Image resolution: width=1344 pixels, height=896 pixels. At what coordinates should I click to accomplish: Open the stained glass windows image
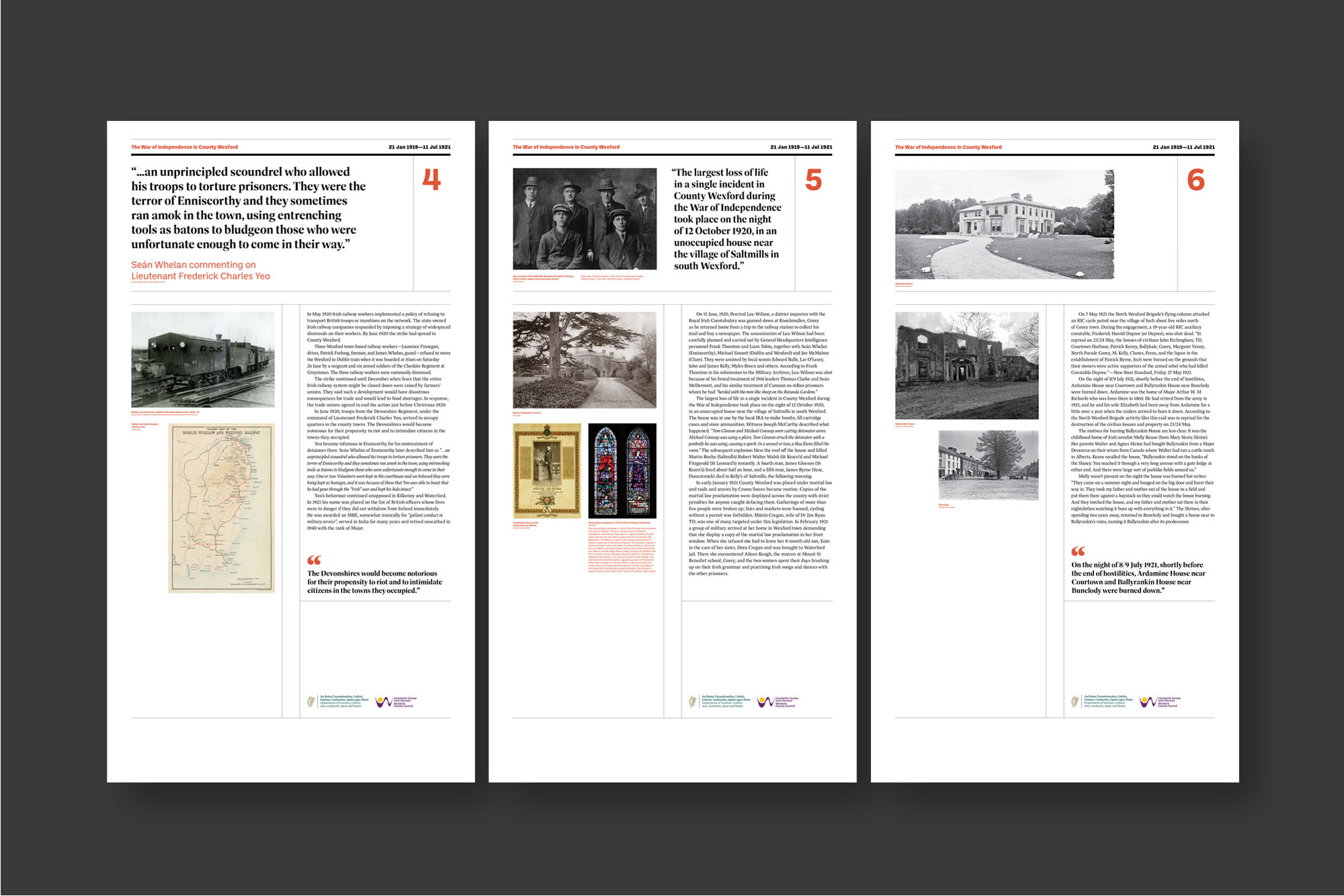point(622,471)
